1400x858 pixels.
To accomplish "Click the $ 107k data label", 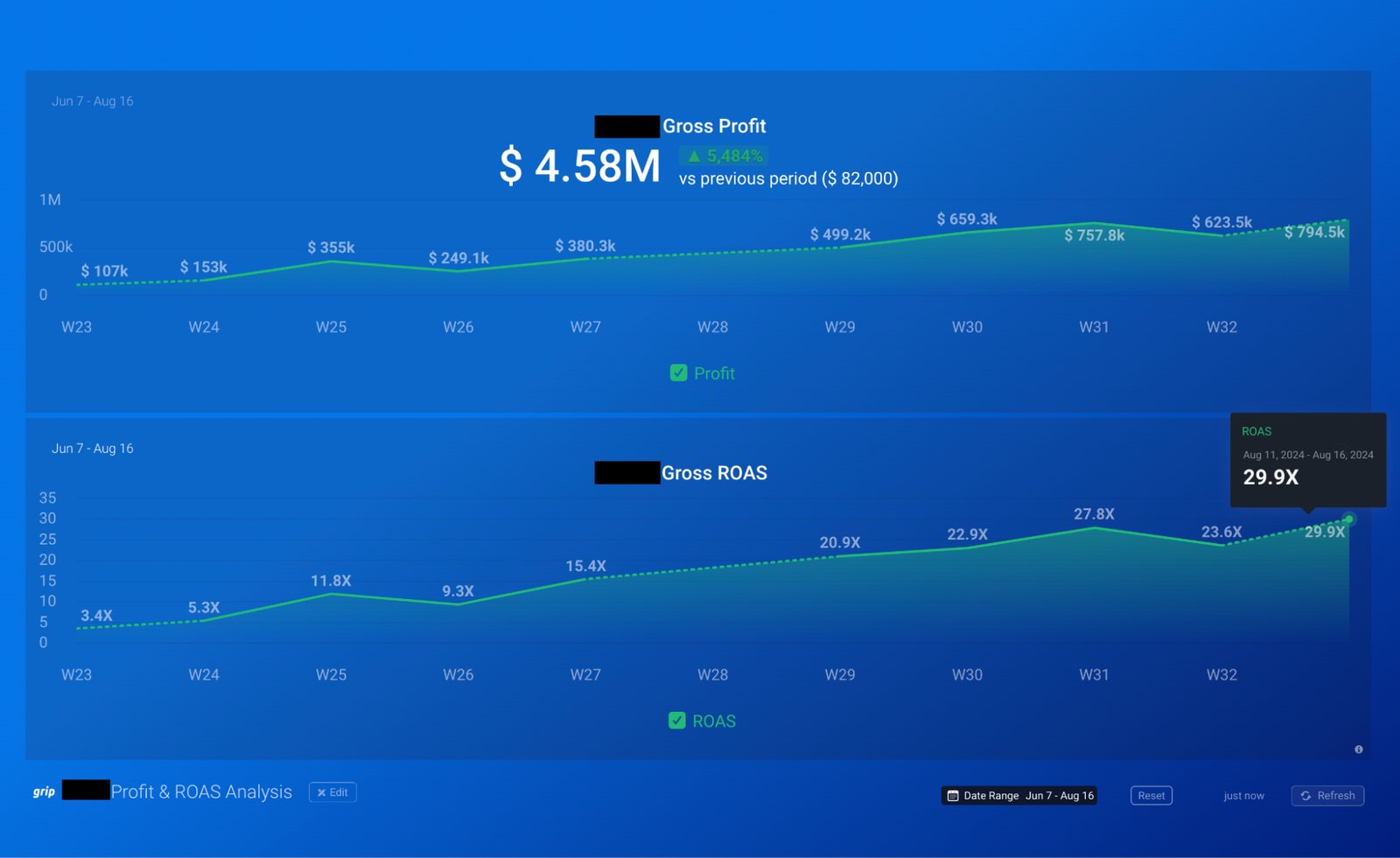I will [104, 271].
